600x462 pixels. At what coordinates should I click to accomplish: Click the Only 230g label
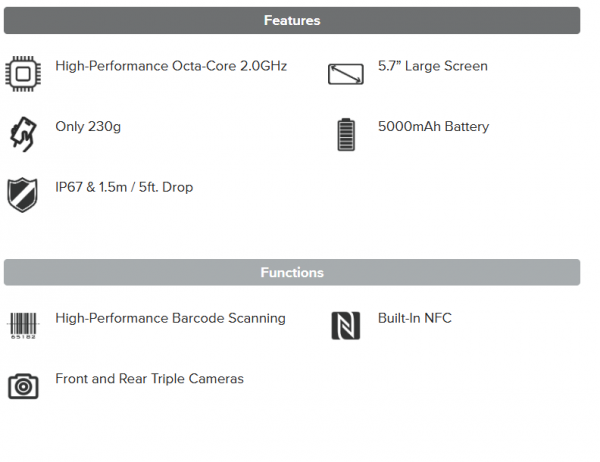point(88,126)
